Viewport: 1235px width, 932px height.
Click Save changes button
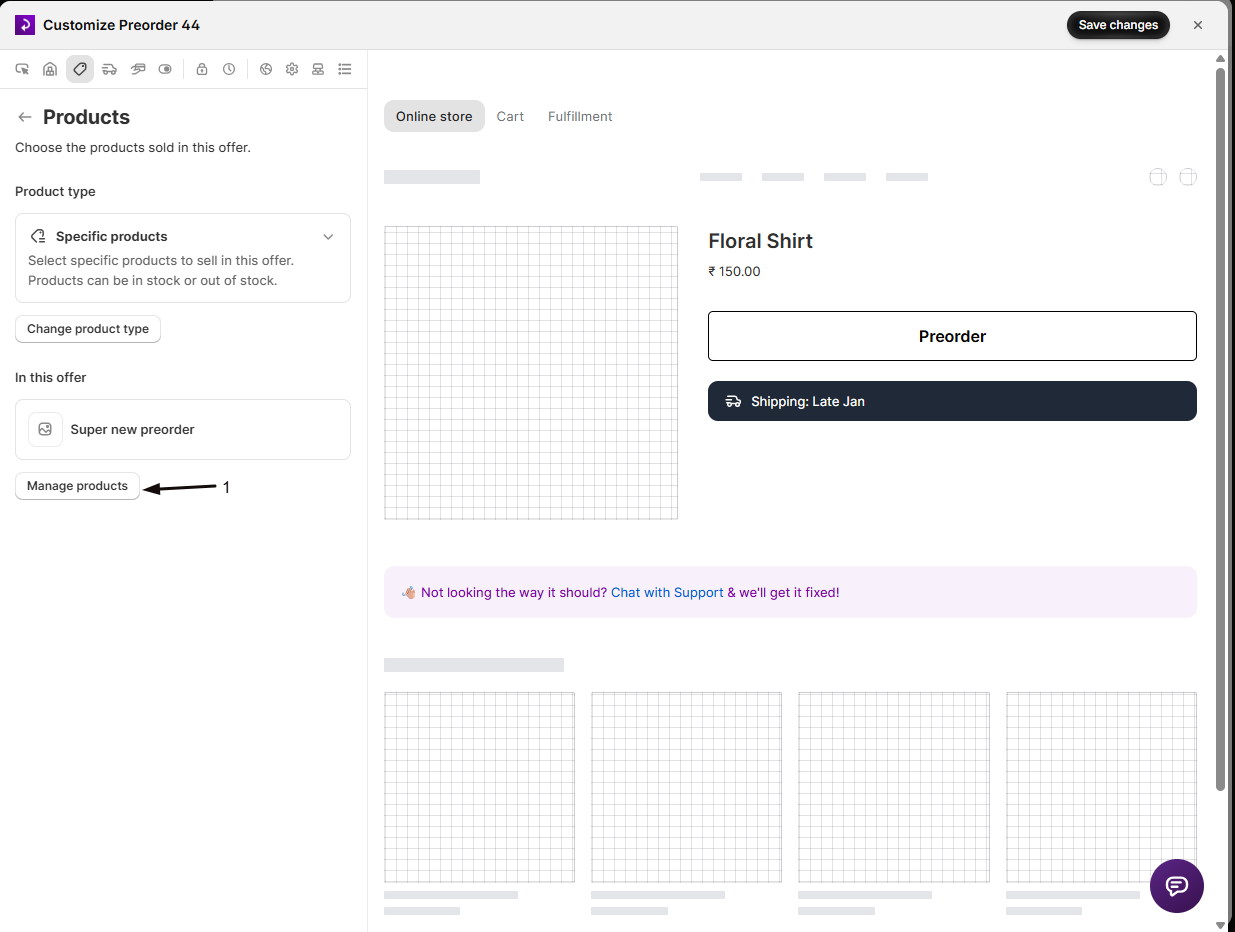(x=1118, y=25)
